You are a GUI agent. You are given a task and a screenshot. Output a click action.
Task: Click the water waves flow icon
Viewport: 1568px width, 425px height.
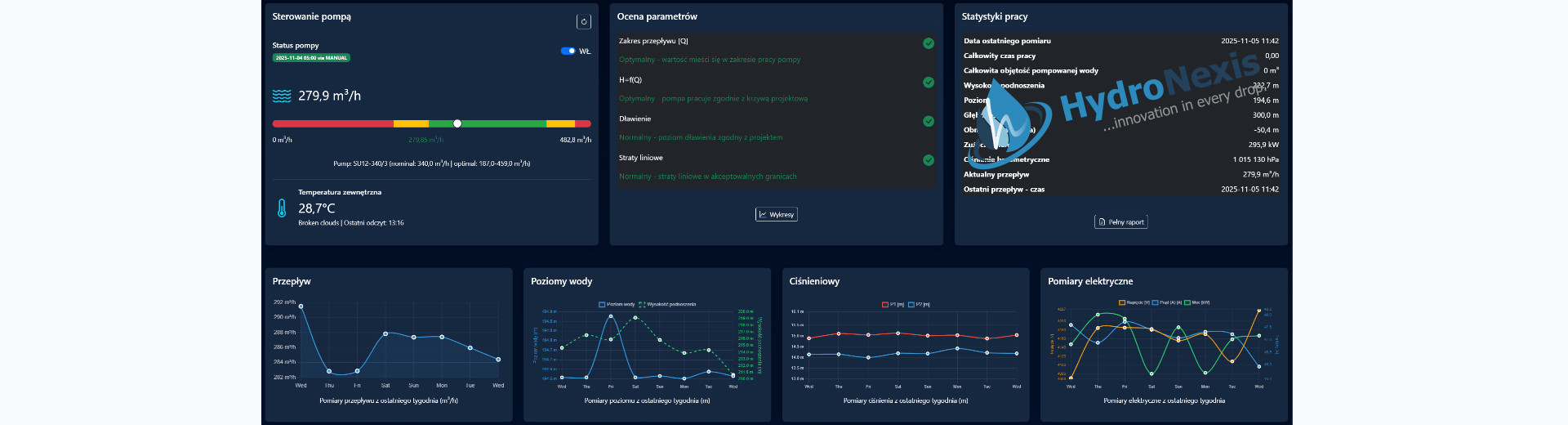(282, 96)
